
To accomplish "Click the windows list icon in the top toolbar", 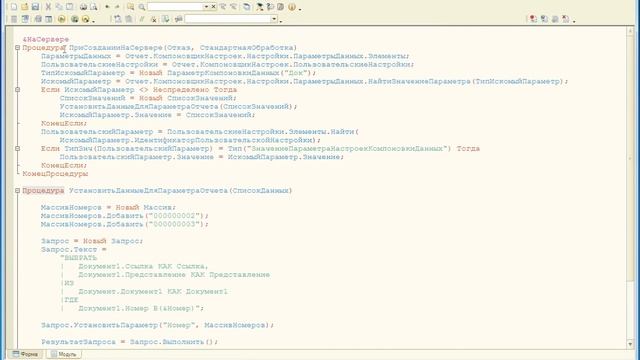I will tap(247, 7).
